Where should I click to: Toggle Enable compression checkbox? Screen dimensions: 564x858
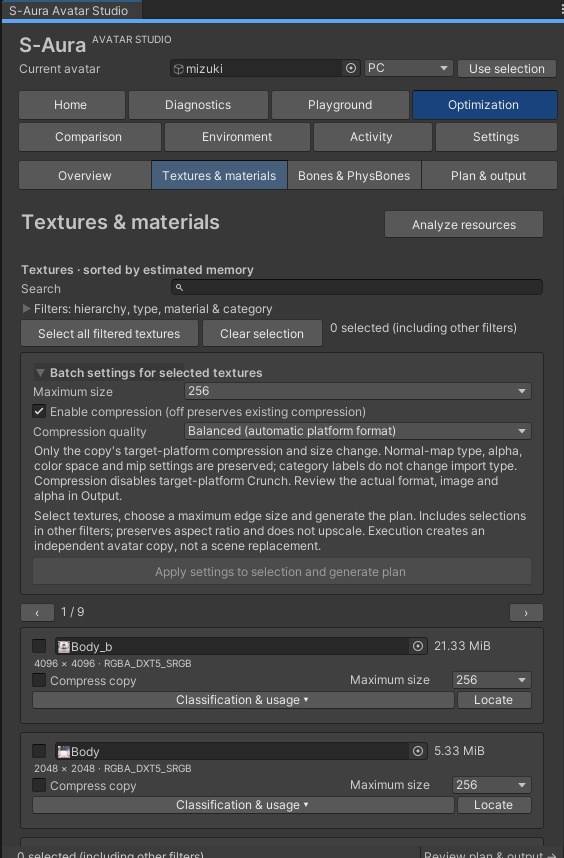click(39, 411)
